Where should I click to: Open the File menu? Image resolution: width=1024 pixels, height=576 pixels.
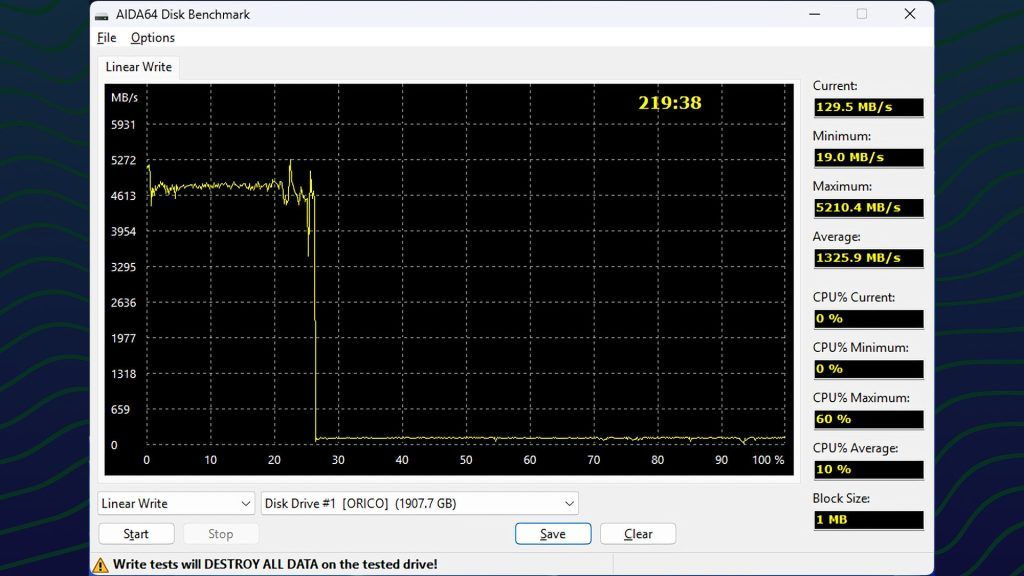(106, 38)
